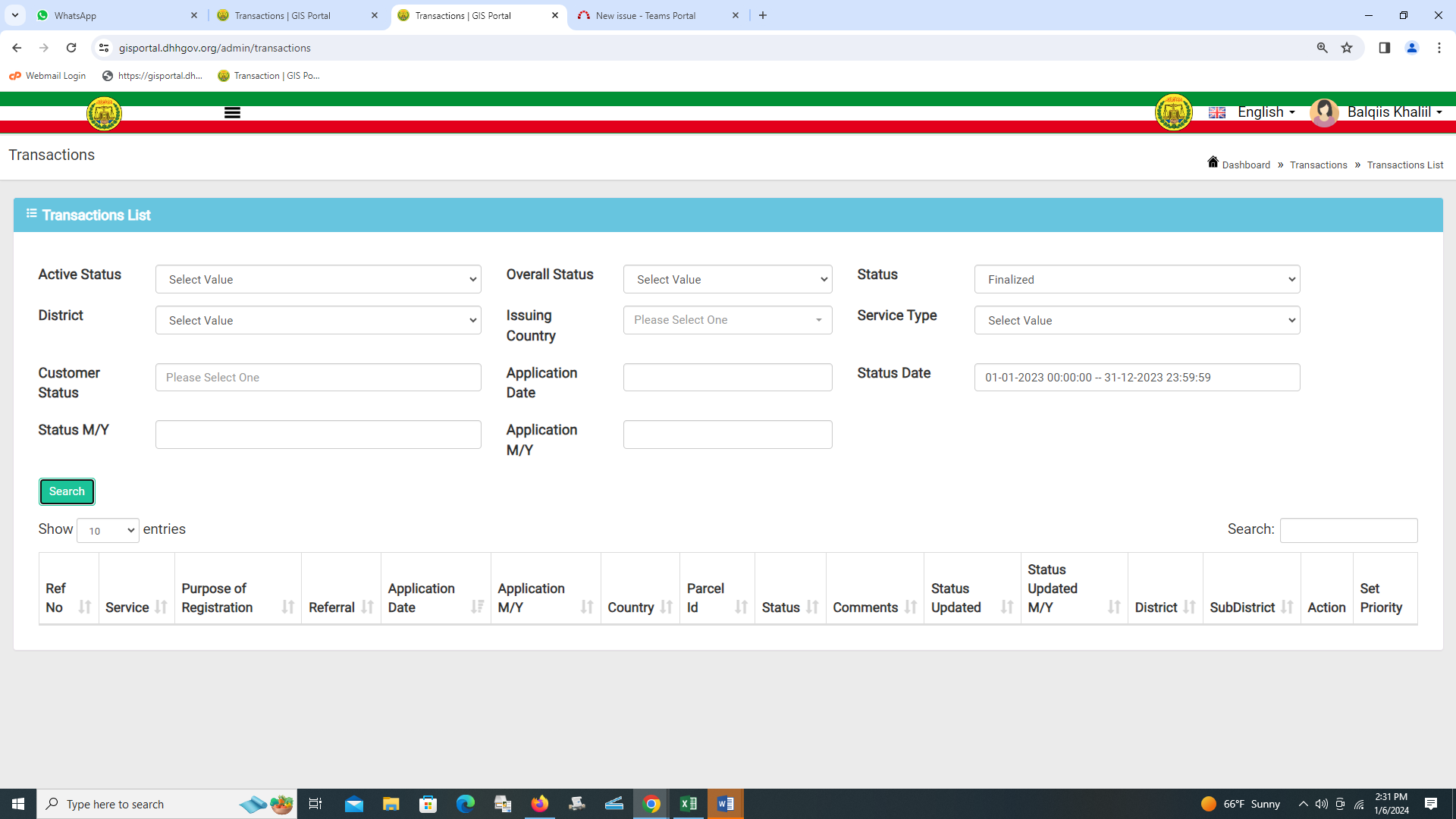Image resolution: width=1456 pixels, height=819 pixels.
Task: Open Issuing Country select box
Action: pyautogui.click(x=727, y=320)
